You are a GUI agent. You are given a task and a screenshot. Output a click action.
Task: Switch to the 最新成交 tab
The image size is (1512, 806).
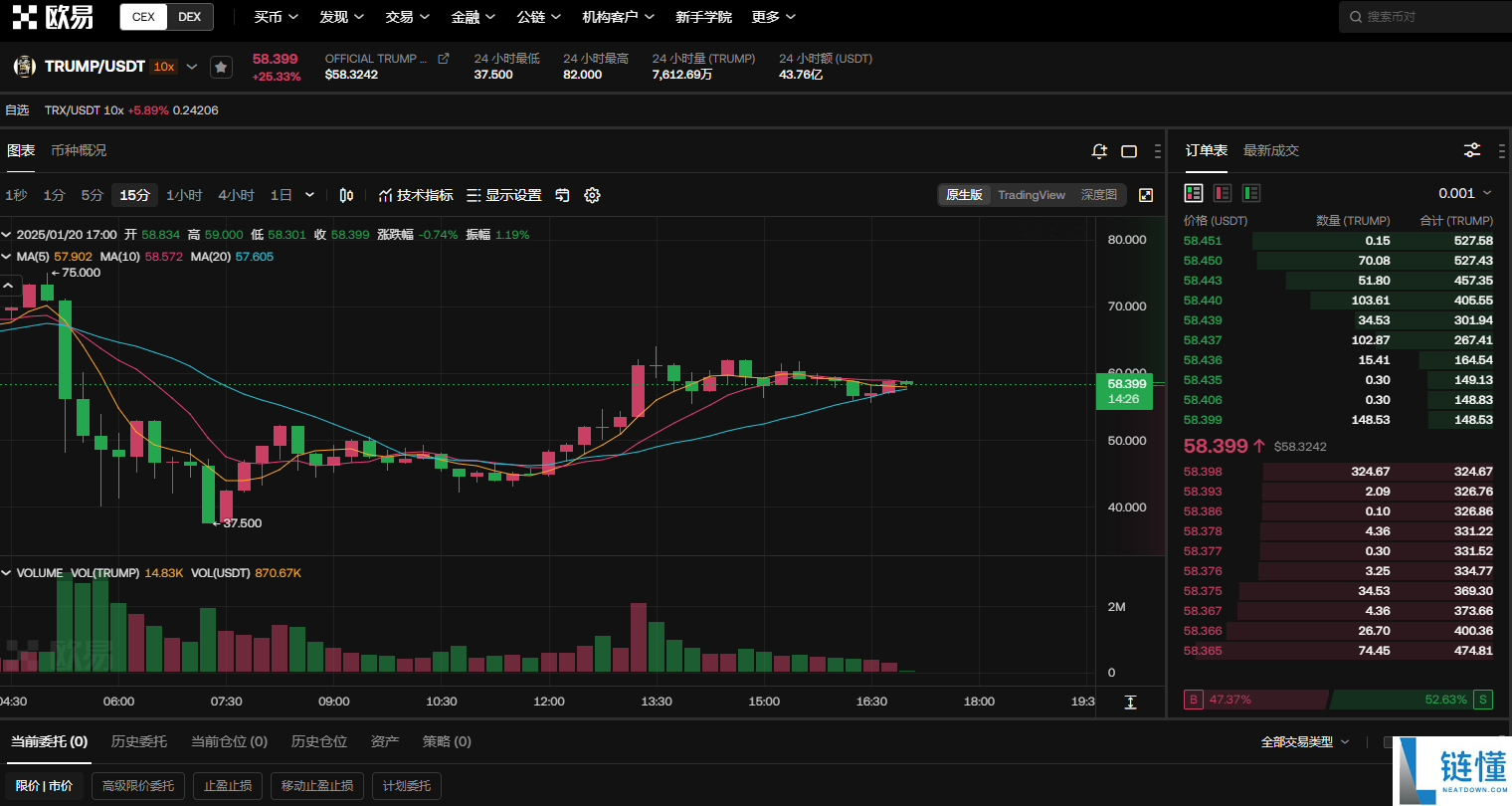pos(1270,150)
